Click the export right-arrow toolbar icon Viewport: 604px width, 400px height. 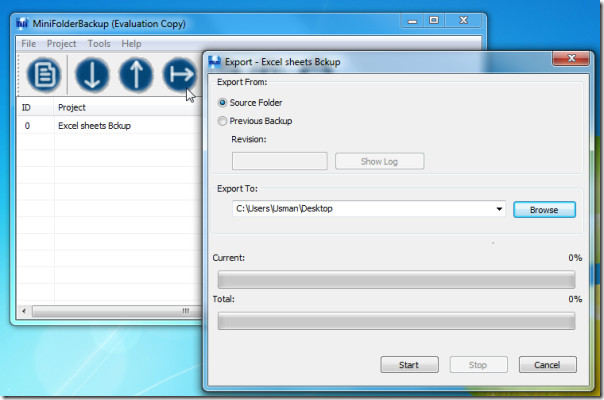click(180, 74)
